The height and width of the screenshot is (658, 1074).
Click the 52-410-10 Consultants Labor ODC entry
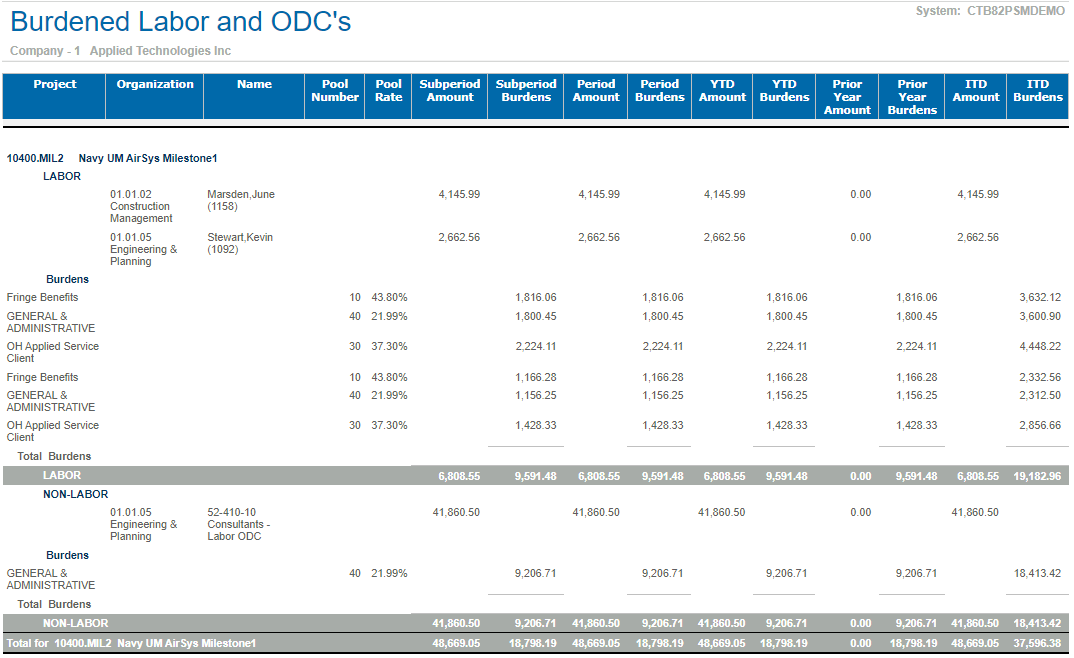coord(238,524)
